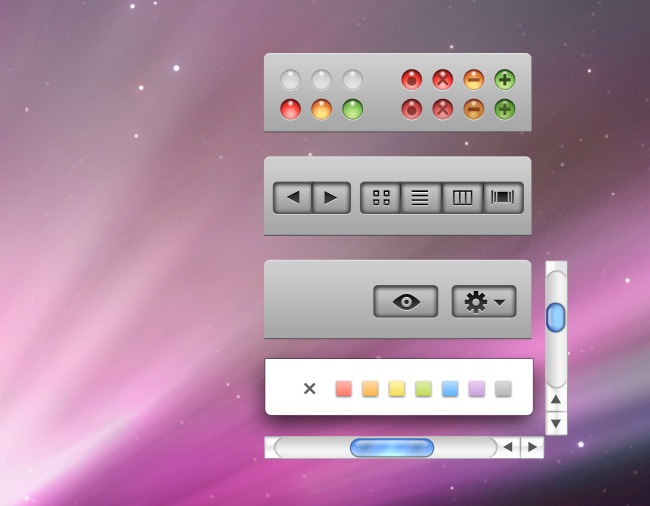The height and width of the screenshot is (506, 650).
Task: Select the purple label color swatch
Action: (x=477, y=389)
